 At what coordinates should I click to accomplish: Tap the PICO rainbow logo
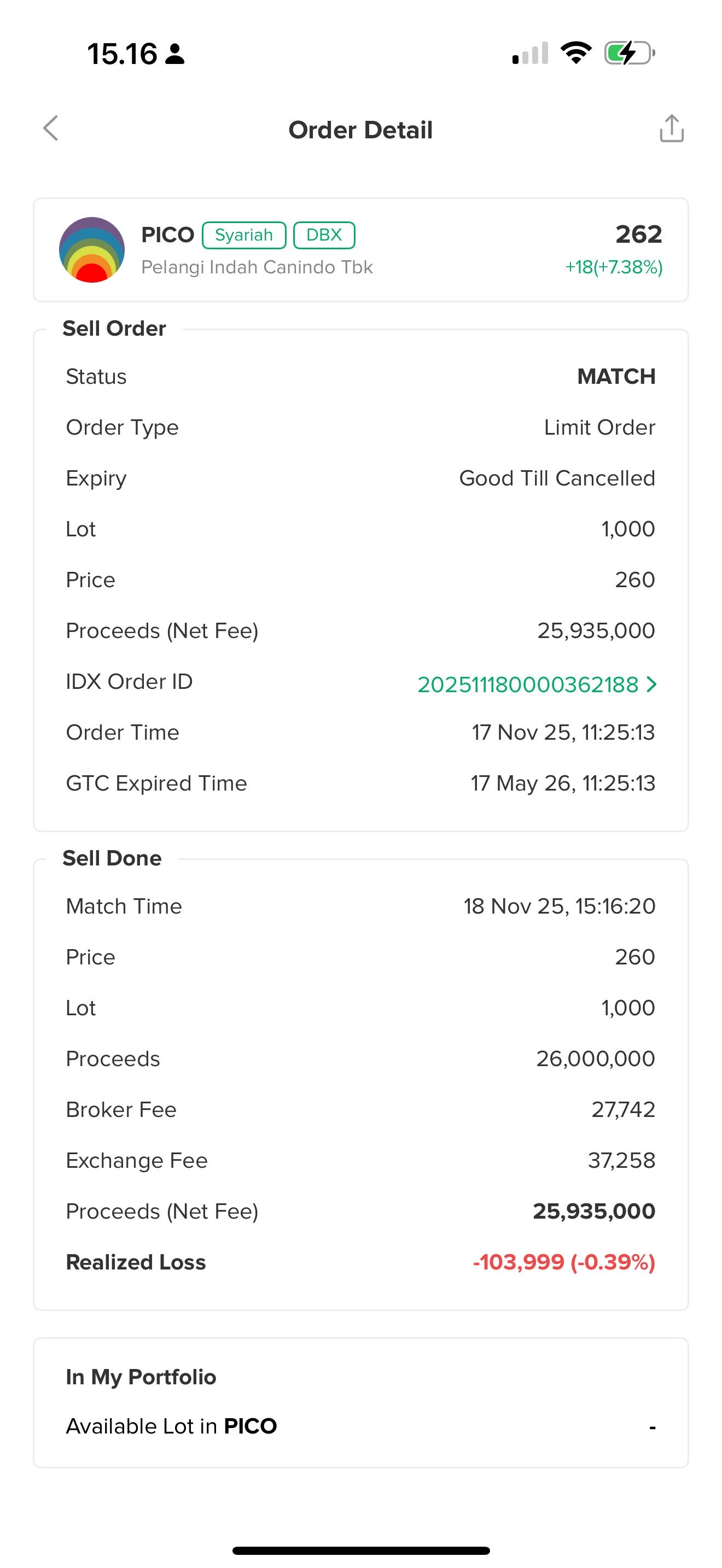[92, 249]
